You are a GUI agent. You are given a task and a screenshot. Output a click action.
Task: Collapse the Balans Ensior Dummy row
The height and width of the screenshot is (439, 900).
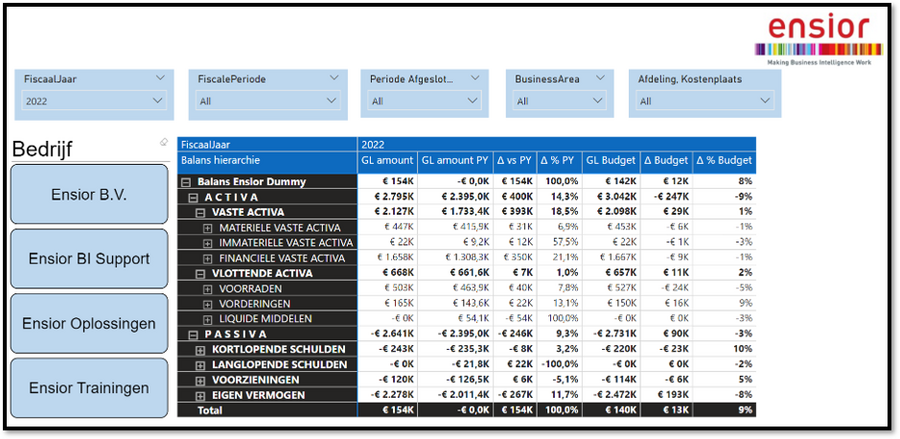coord(185,182)
